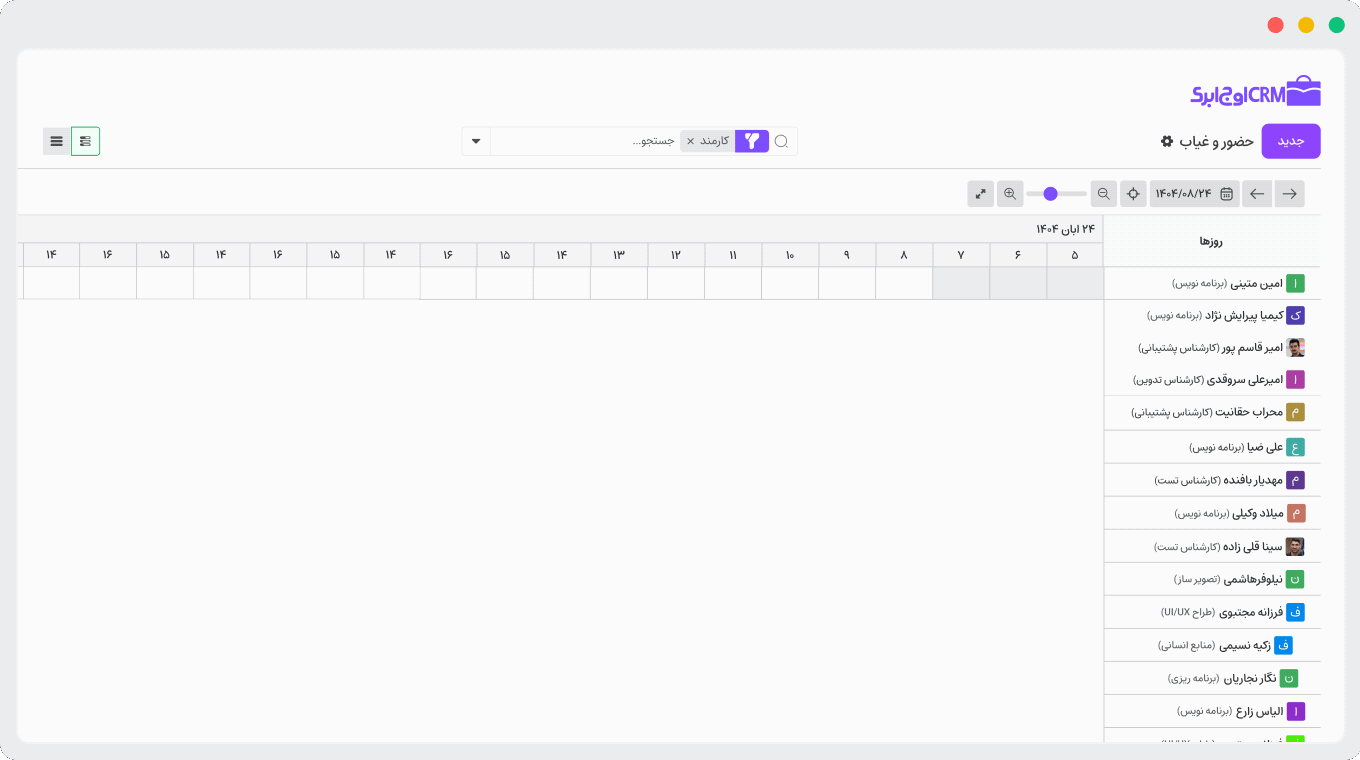Select employee الیاس زارع

(x=1212, y=711)
